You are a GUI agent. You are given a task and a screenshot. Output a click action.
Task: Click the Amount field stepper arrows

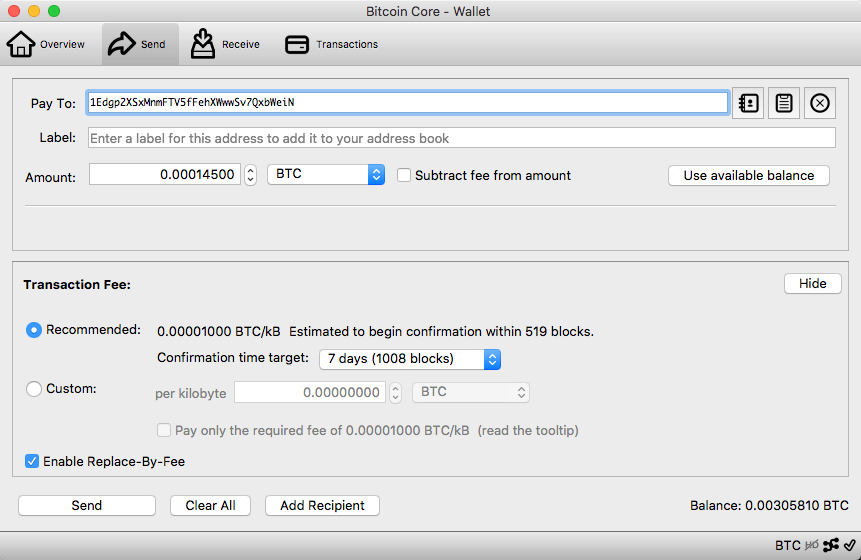pyautogui.click(x=250, y=175)
